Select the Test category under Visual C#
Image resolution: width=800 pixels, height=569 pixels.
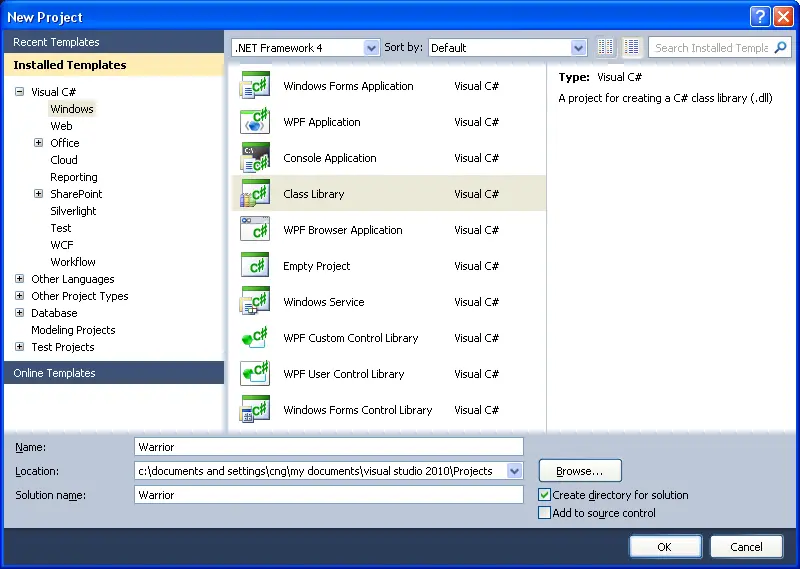click(x=61, y=228)
